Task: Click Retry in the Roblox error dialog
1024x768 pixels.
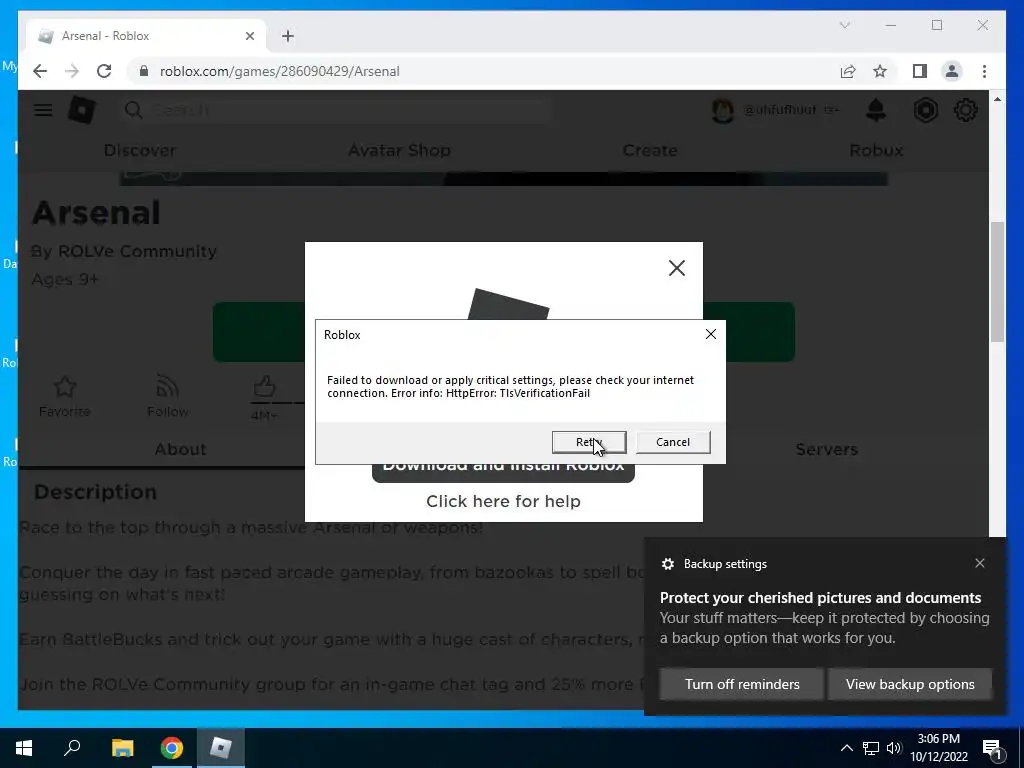Action: point(589,442)
